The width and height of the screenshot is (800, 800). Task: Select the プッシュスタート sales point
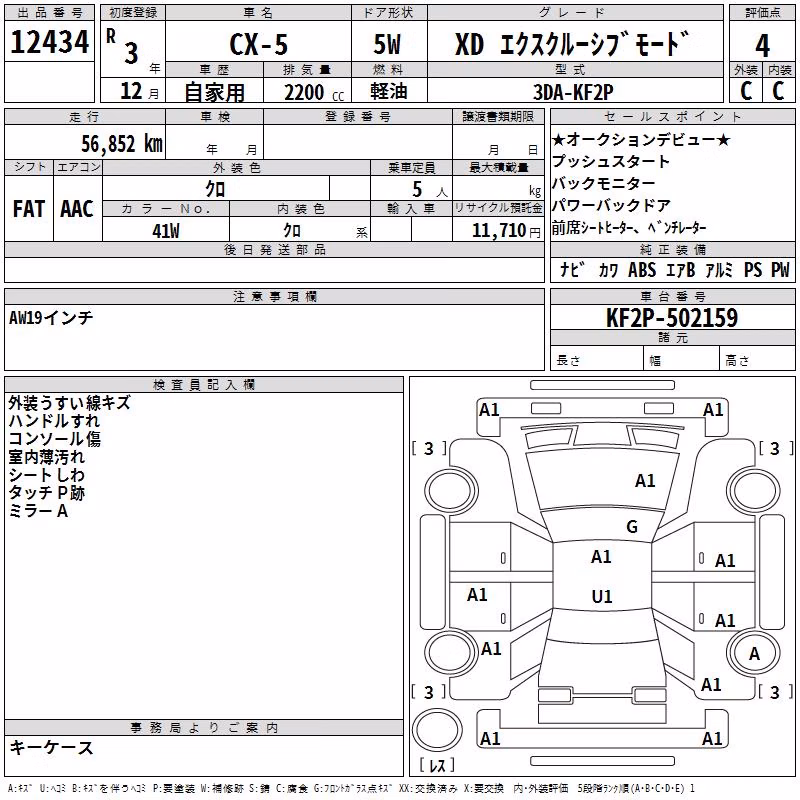click(611, 161)
